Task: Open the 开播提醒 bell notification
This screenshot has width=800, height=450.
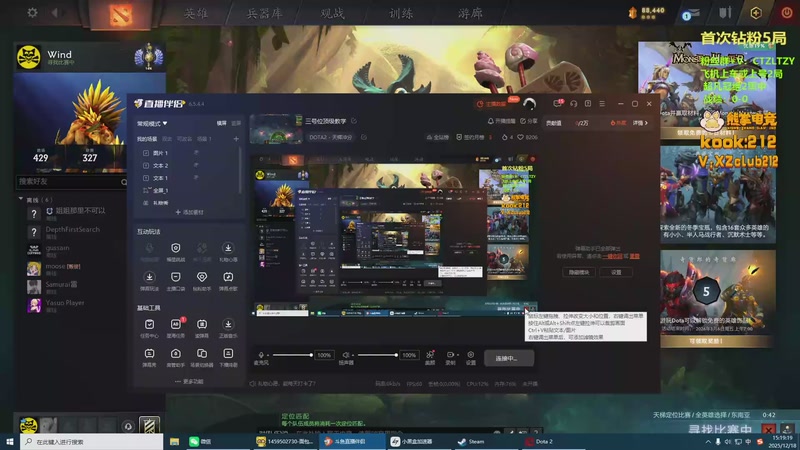Action: pos(502,121)
